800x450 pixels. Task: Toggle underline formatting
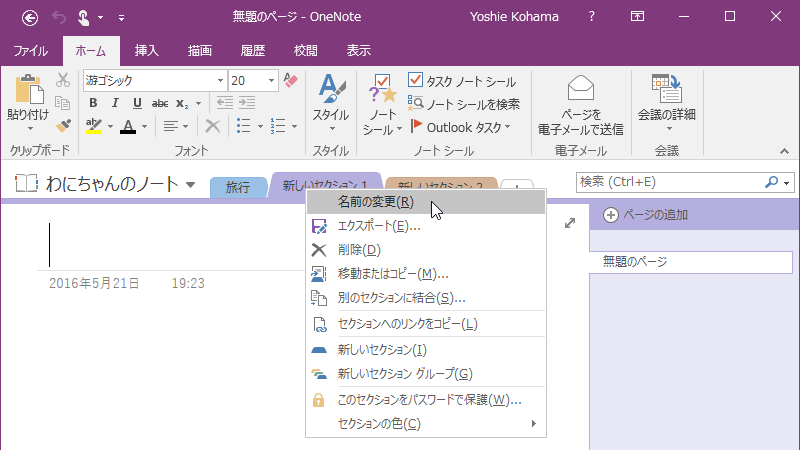pos(137,103)
